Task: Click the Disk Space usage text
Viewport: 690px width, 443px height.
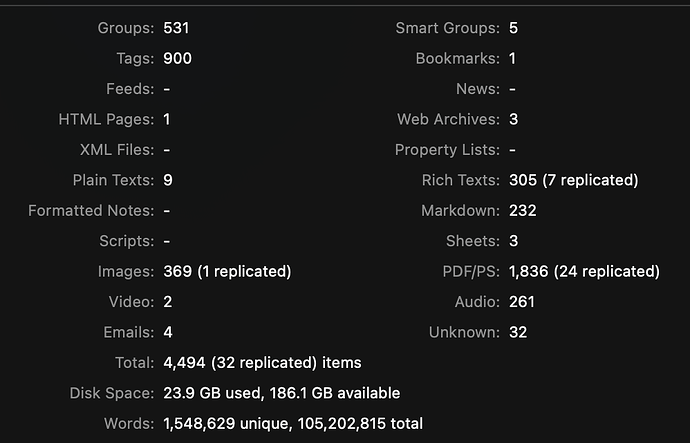Action: [x=282, y=393]
